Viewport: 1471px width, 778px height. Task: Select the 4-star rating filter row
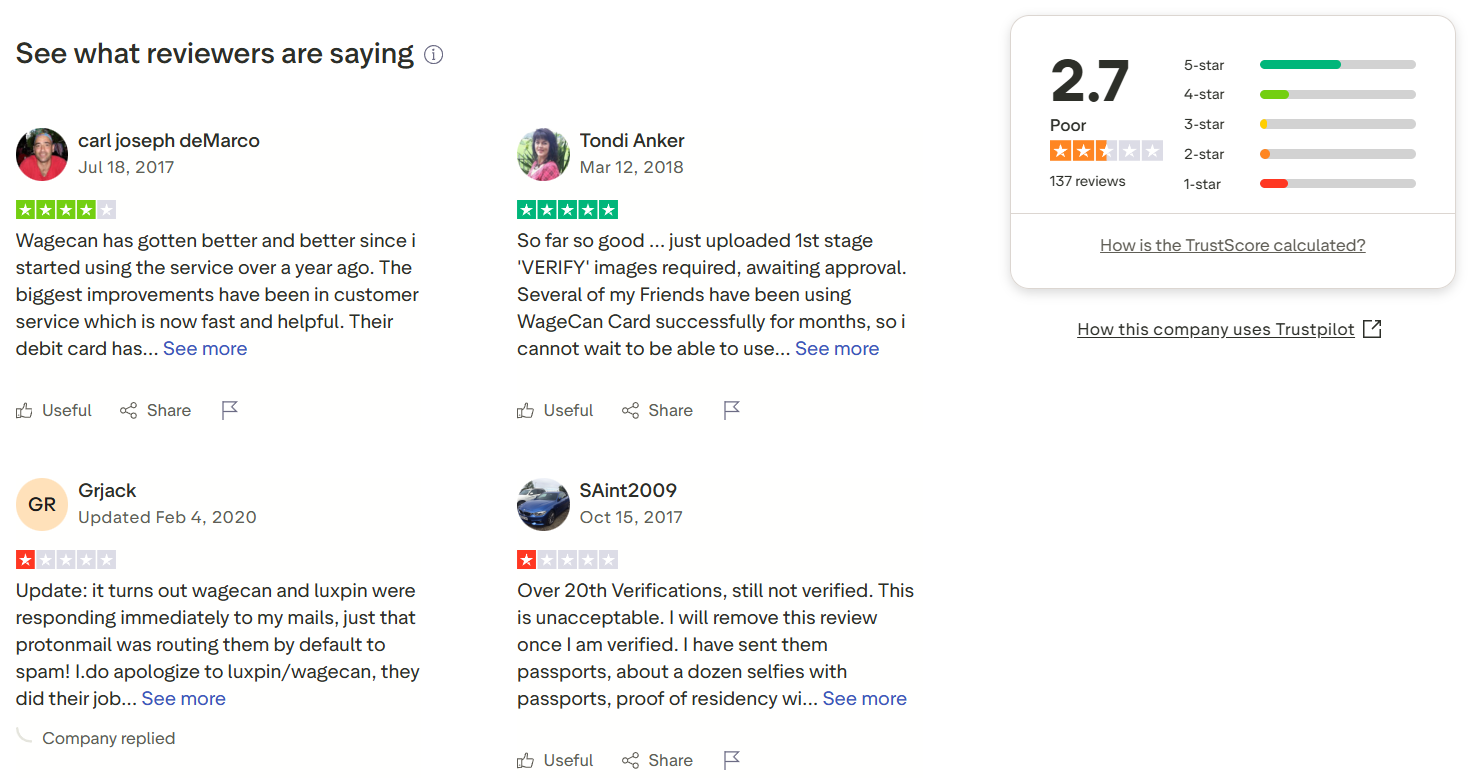(1300, 94)
